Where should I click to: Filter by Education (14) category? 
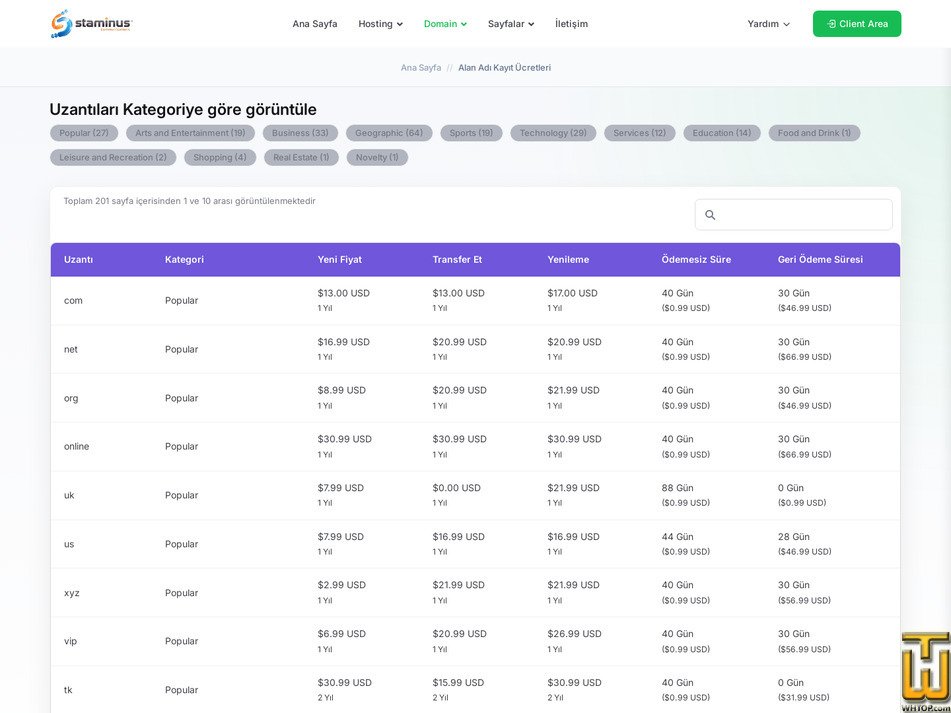722,133
